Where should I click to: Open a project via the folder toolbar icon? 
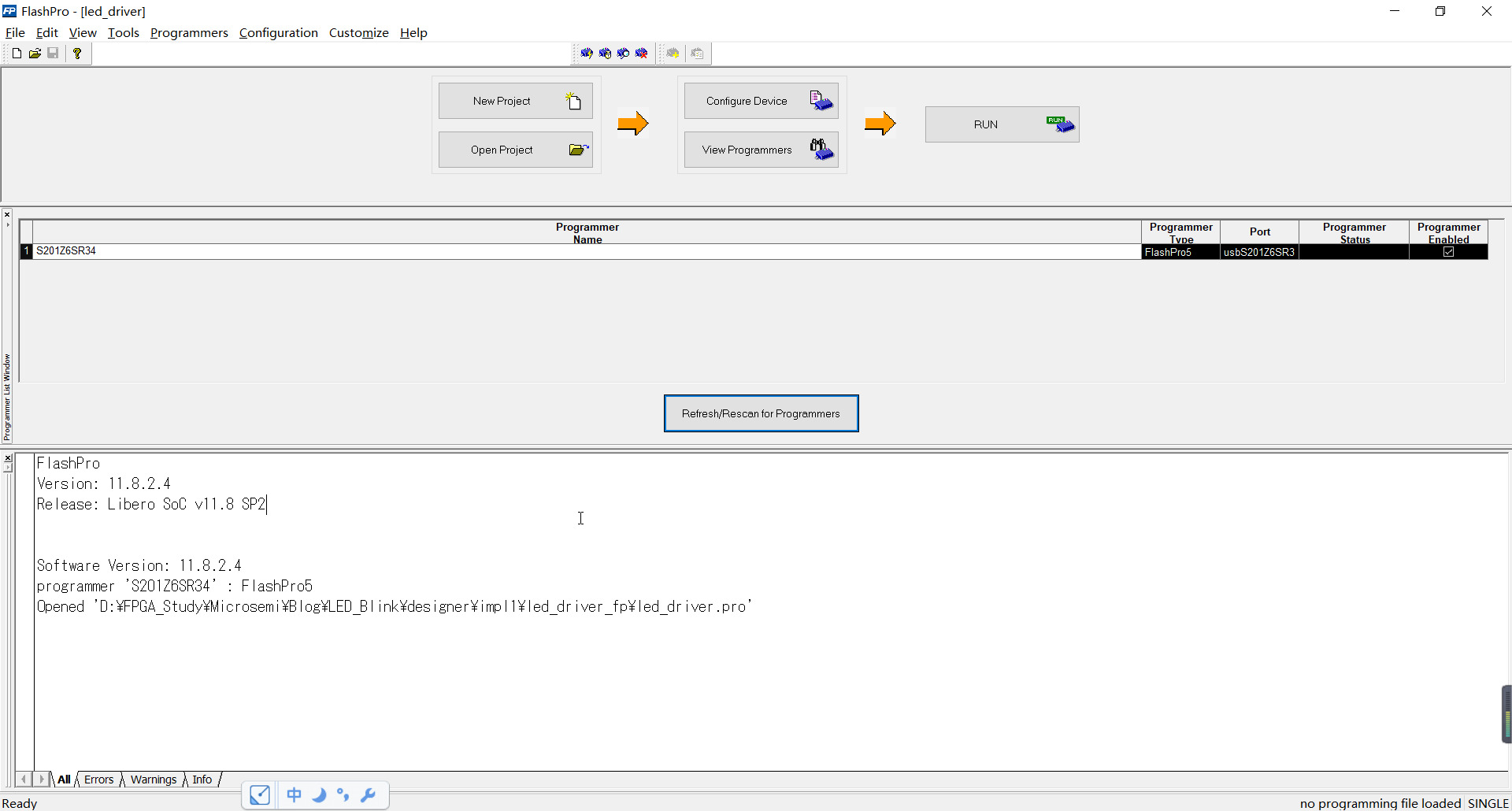(35, 53)
